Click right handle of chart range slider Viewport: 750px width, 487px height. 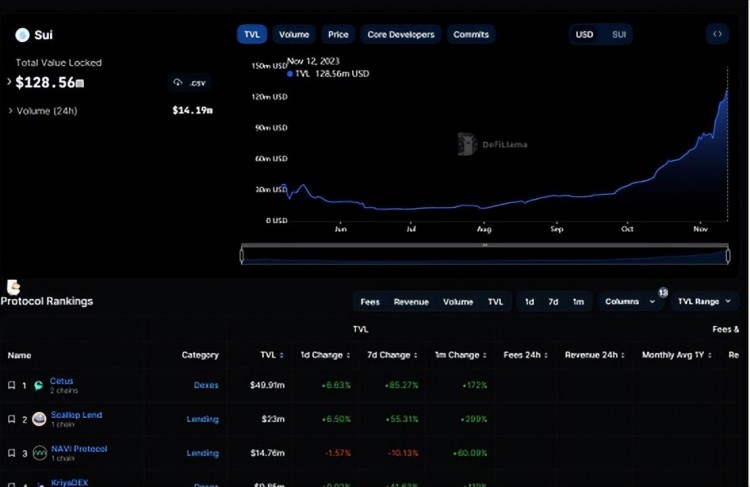click(728, 256)
